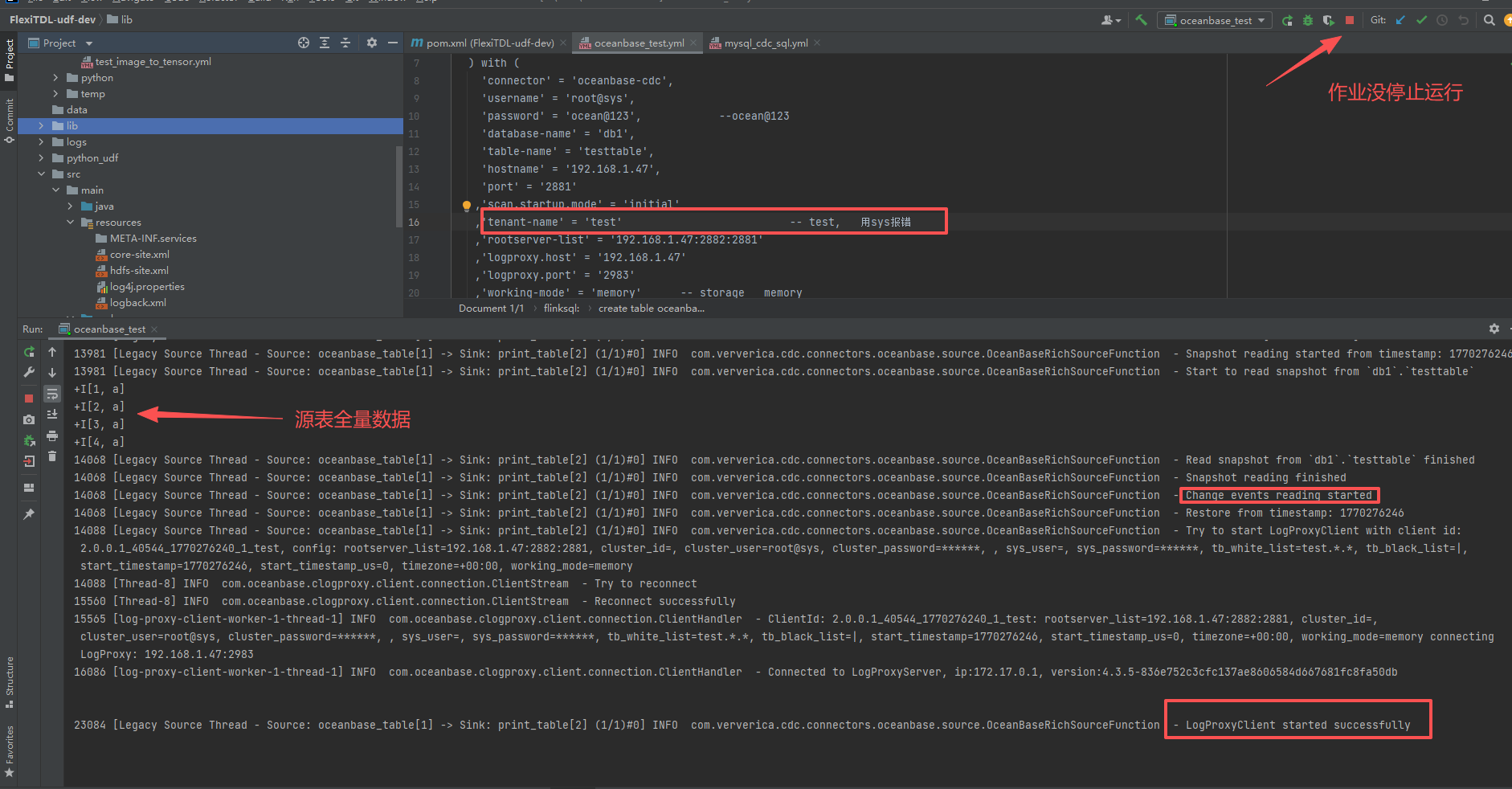1512x789 pixels.
Task: Stop the running job with red square
Action: [x=1350, y=20]
